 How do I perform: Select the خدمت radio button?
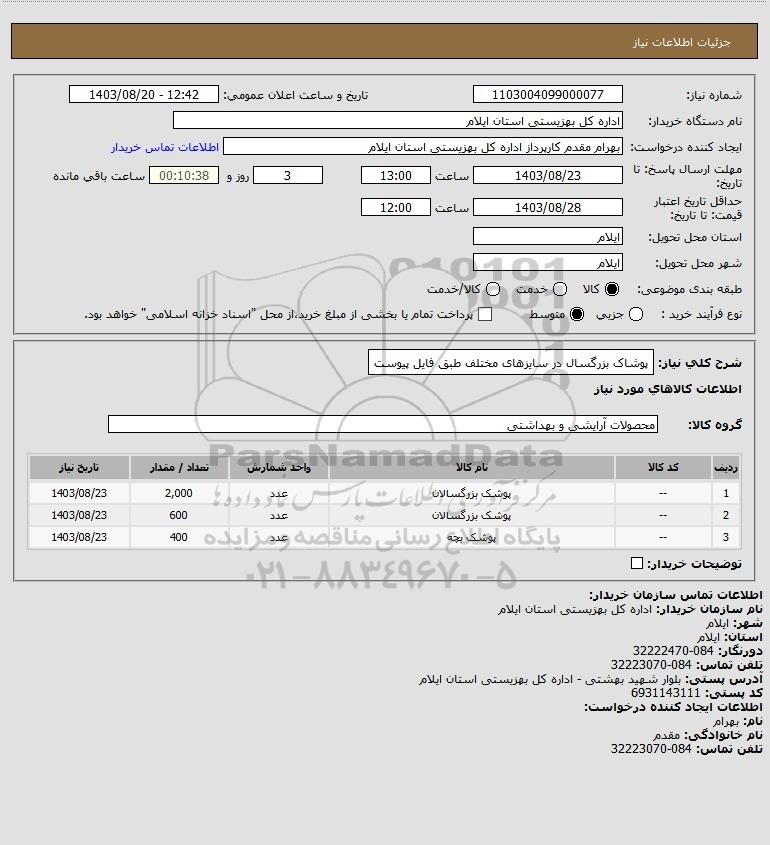pyautogui.click(x=560, y=289)
